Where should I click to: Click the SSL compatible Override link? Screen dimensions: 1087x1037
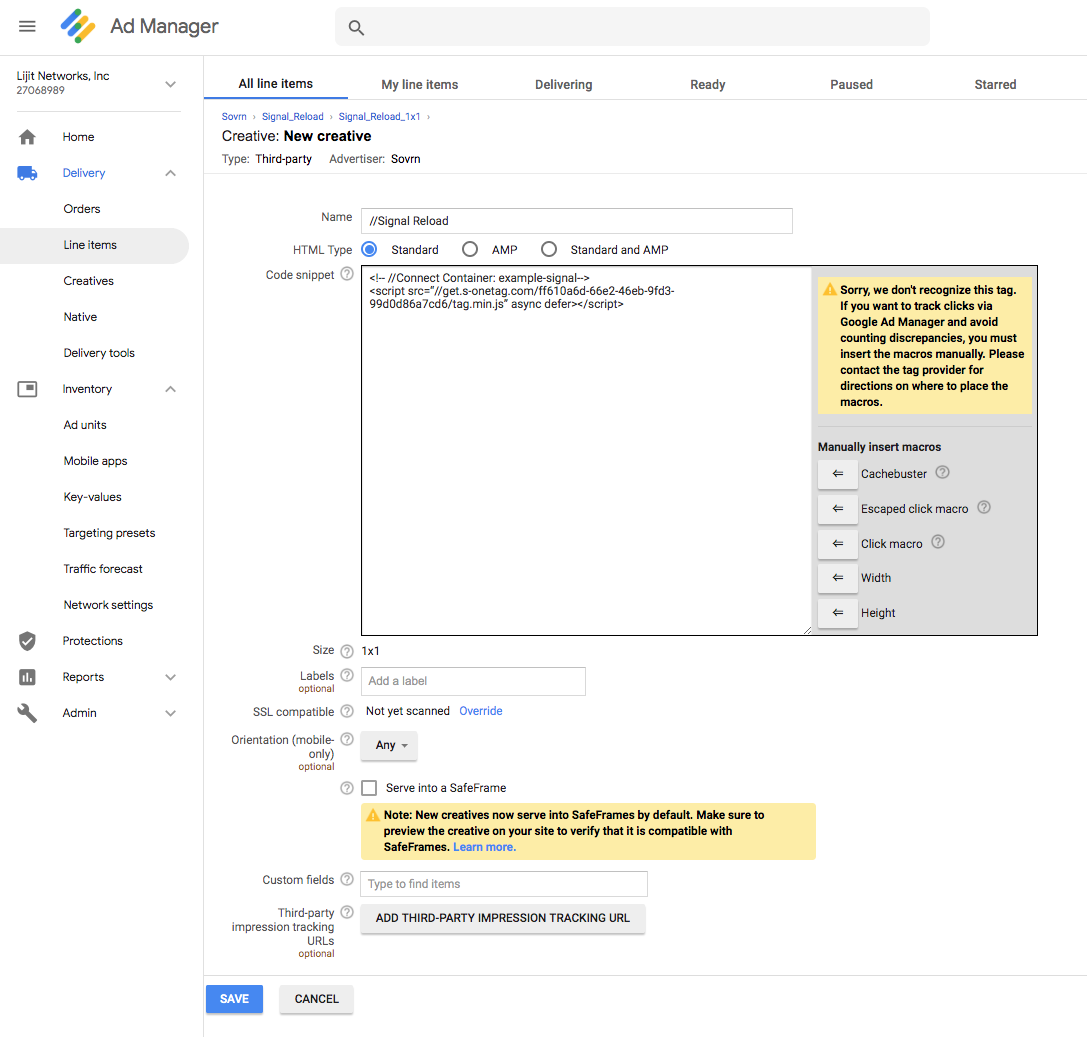tap(481, 711)
